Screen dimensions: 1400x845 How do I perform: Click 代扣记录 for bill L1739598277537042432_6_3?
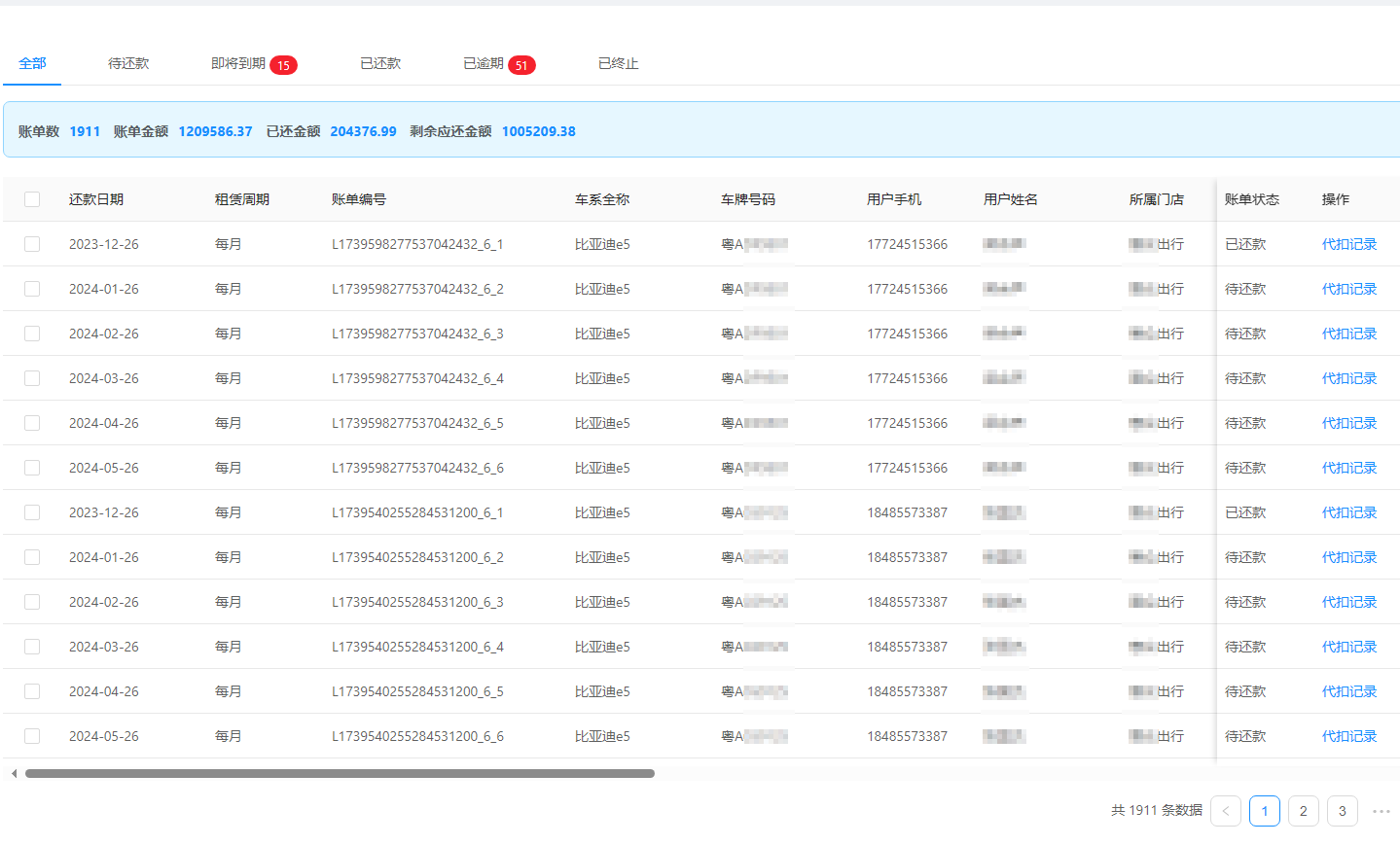click(x=1348, y=334)
